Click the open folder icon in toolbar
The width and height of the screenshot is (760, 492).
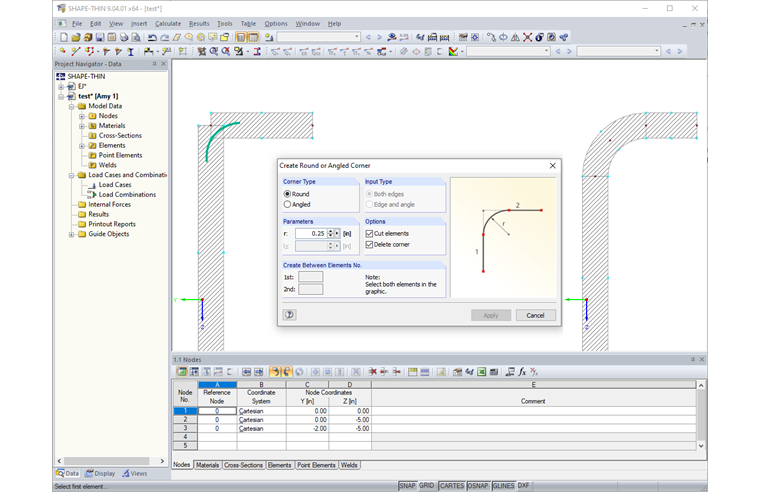coord(76,37)
